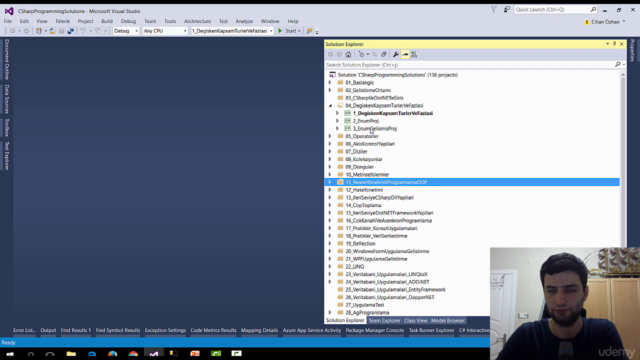Open the Document Outline side tab
Image resolution: width=640 pixels, height=360 pixels.
point(7,60)
